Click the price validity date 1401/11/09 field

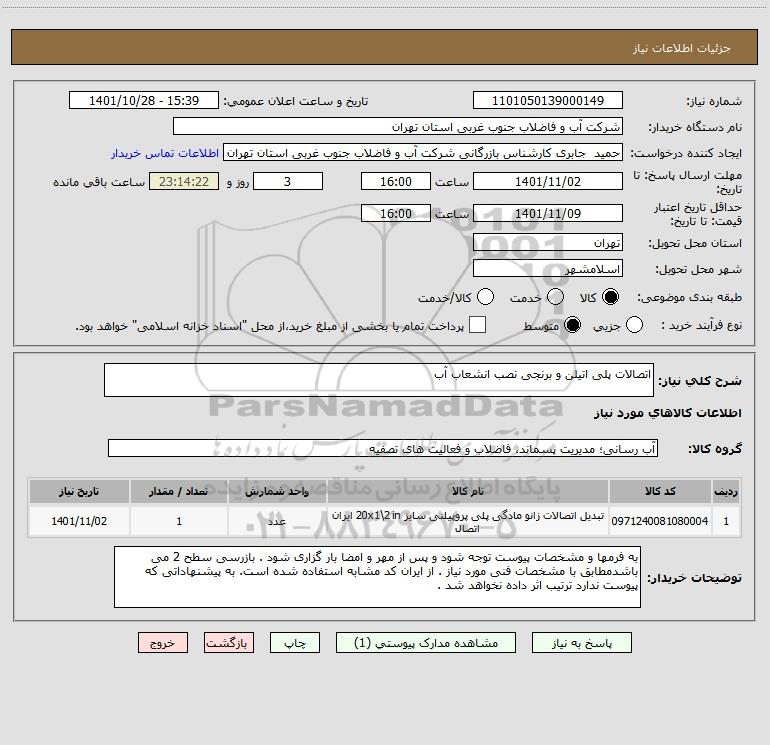tap(548, 213)
